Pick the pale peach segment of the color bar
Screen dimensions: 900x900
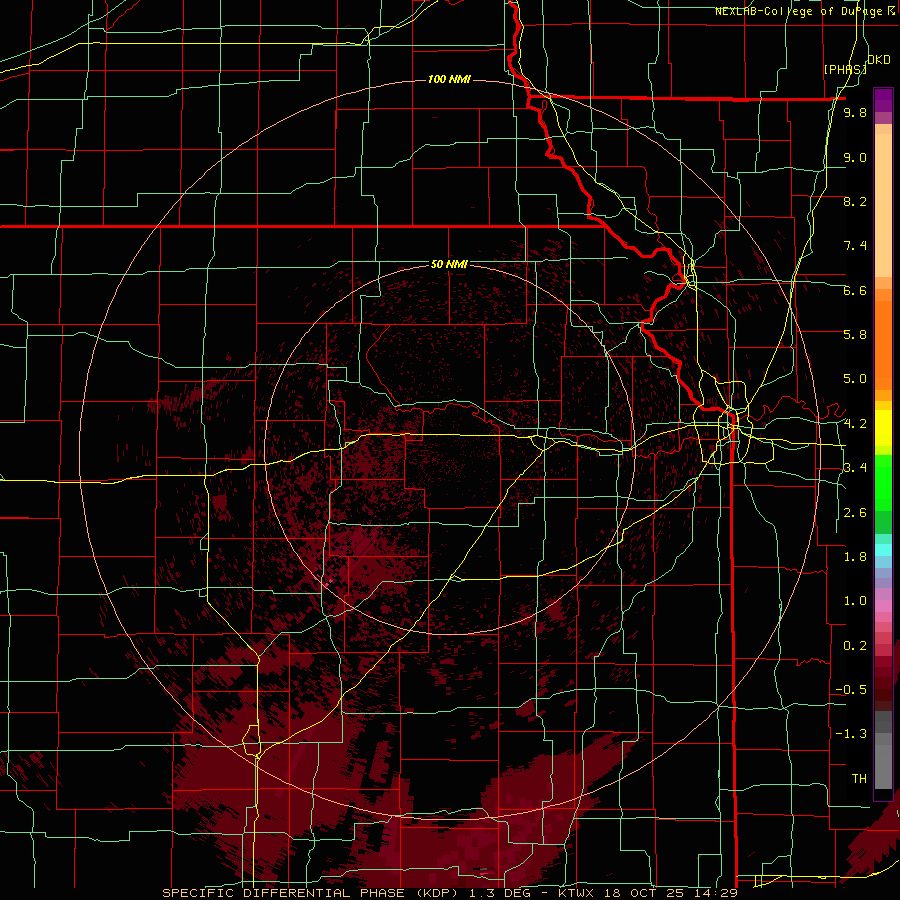883,207
